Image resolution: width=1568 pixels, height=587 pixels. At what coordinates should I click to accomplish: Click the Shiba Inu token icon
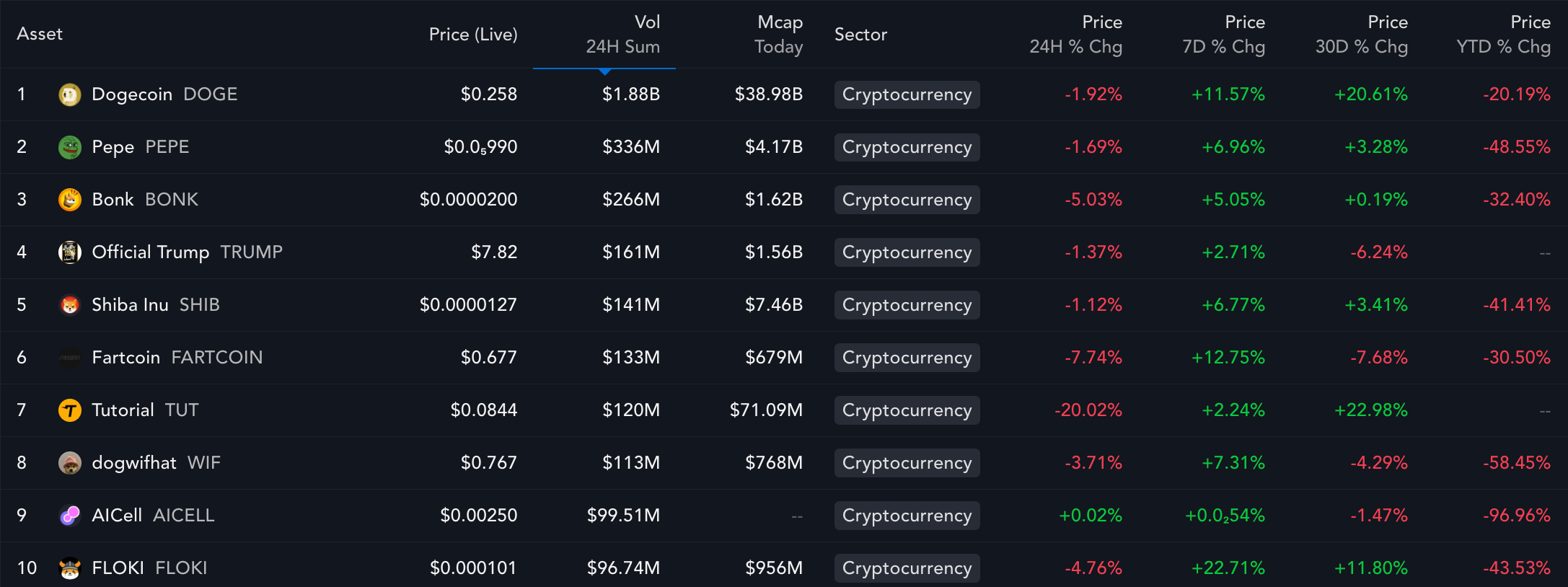[70, 305]
